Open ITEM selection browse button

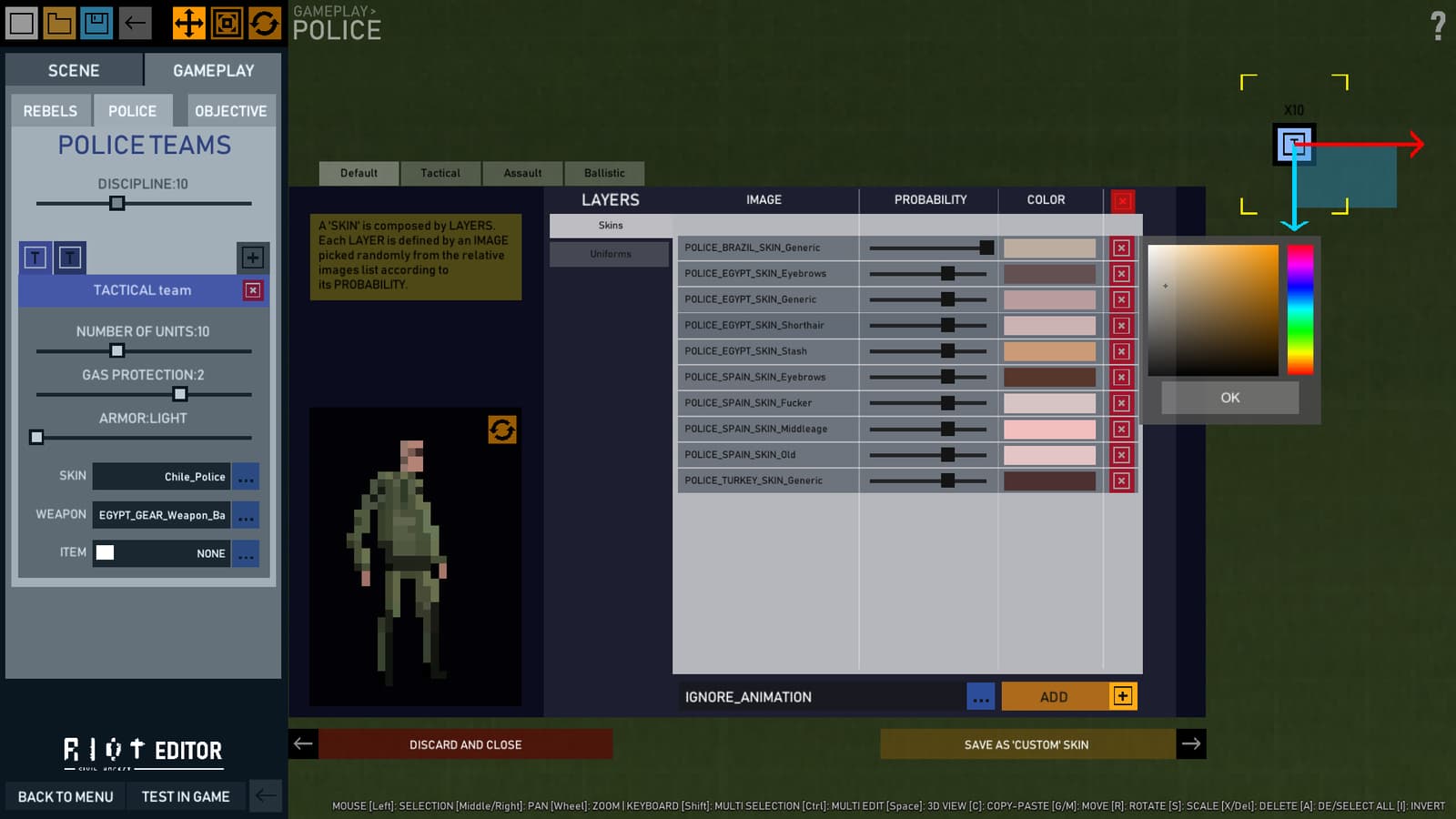pos(246,553)
